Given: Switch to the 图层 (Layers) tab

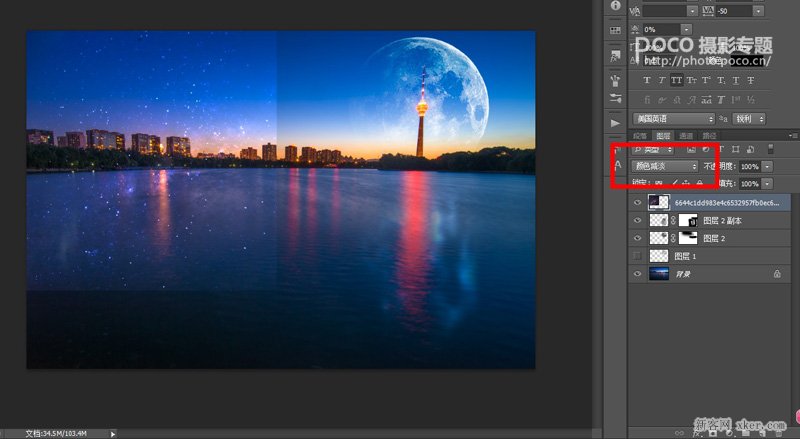Looking at the screenshot, I should (x=663, y=135).
